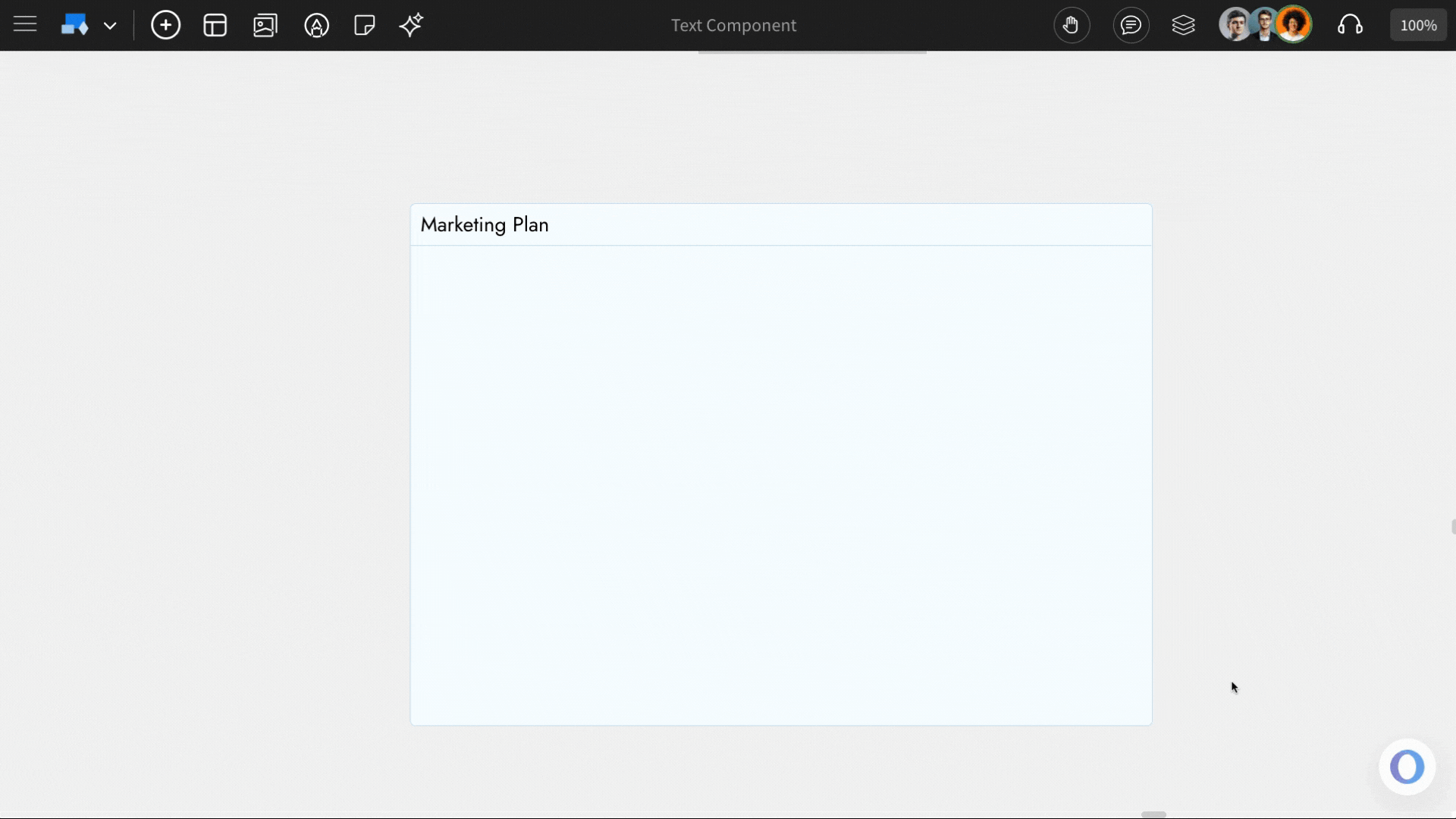Image resolution: width=1456 pixels, height=819 pixels.
Task: Open the frames layout tool
Action: tap(215, 25)
